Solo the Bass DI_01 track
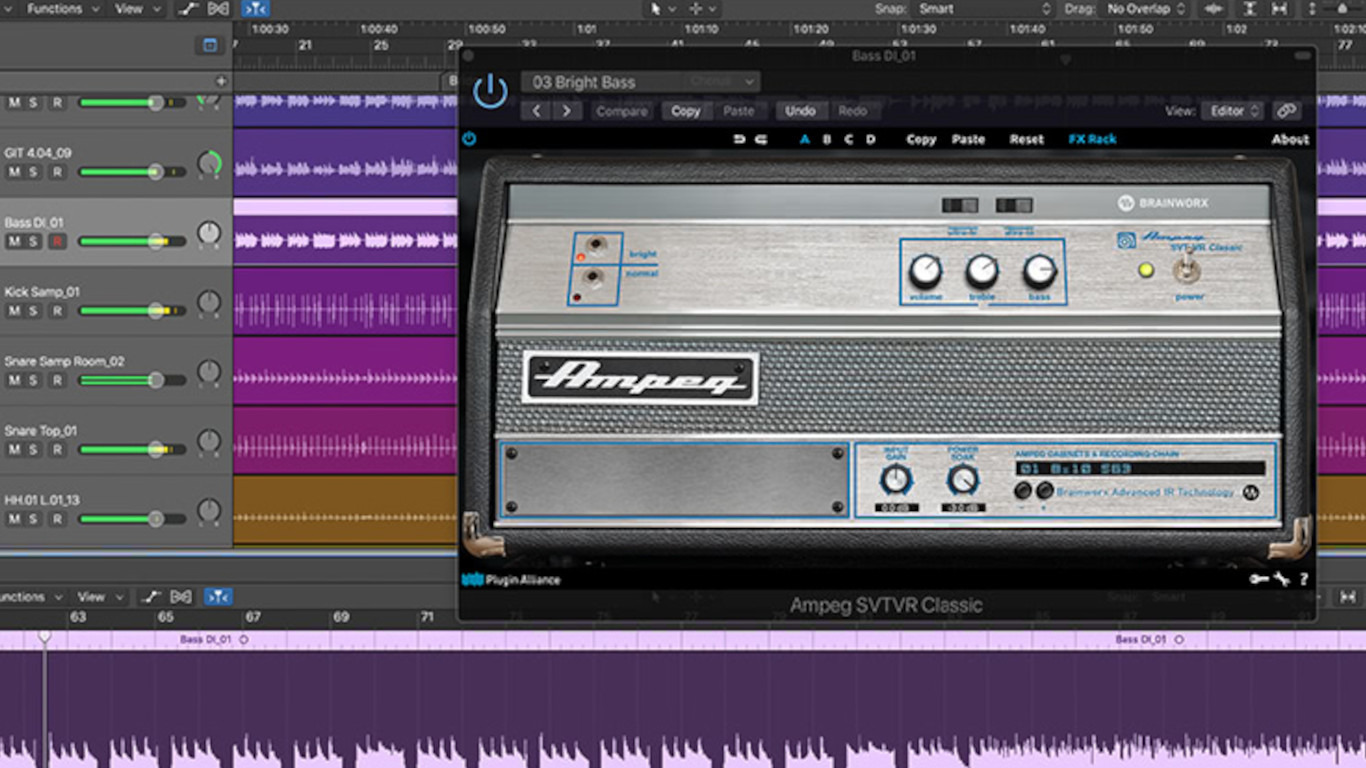1366x768 pixels. 34,242
